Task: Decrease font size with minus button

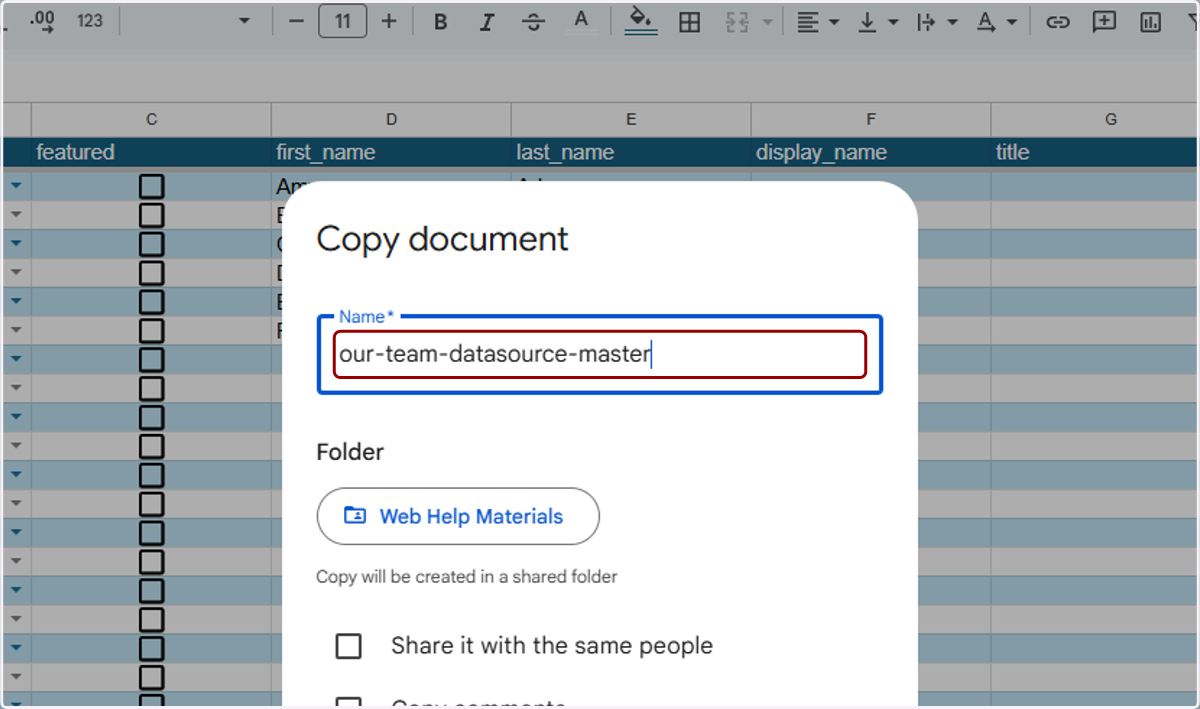Action: click(x=295, y=21)
